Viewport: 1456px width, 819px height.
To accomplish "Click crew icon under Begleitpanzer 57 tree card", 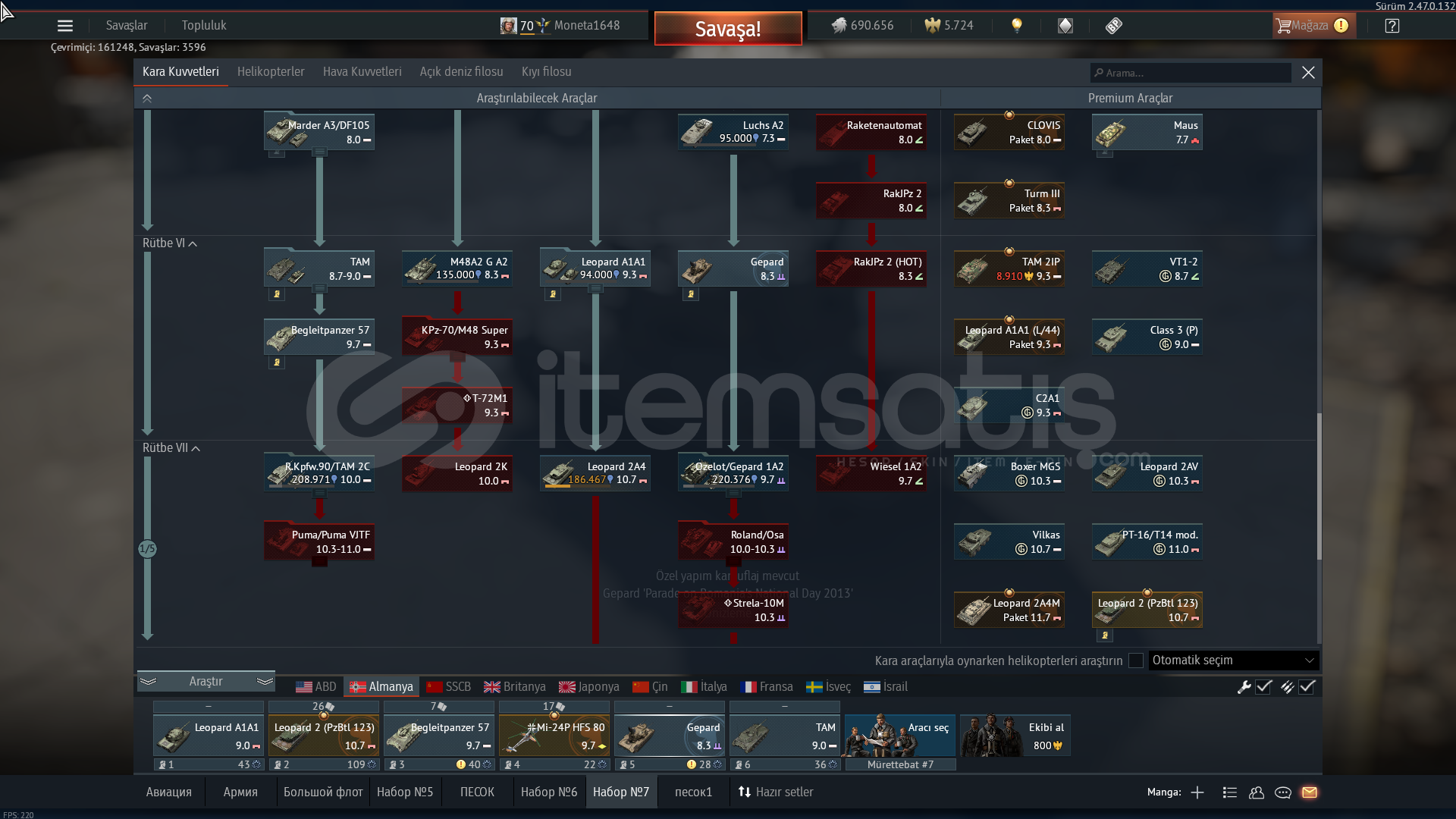I will [x=277, y=362].
